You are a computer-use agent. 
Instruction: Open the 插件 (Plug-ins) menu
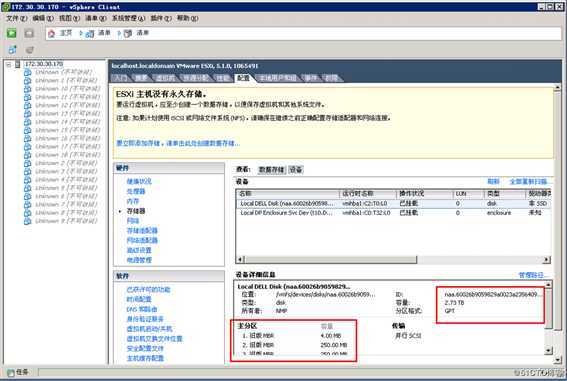(x=161, y=18)
